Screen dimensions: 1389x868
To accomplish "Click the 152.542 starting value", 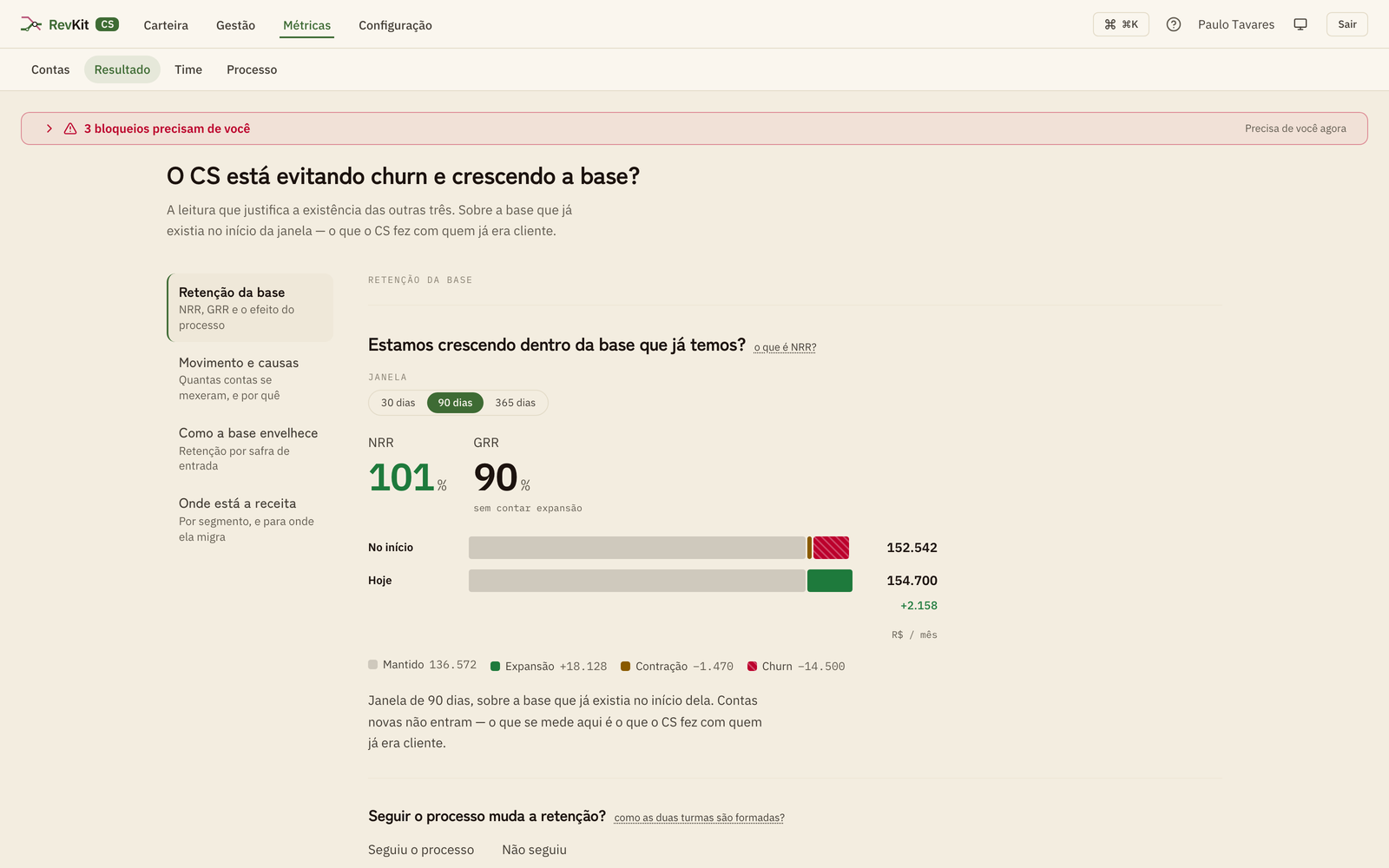I will [x=912, y=548].
